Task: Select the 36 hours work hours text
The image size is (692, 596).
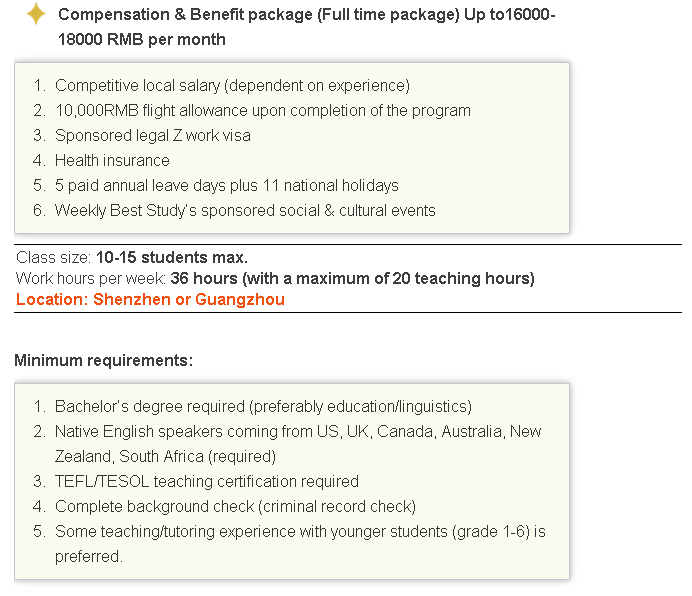Action: pos(352,279)
